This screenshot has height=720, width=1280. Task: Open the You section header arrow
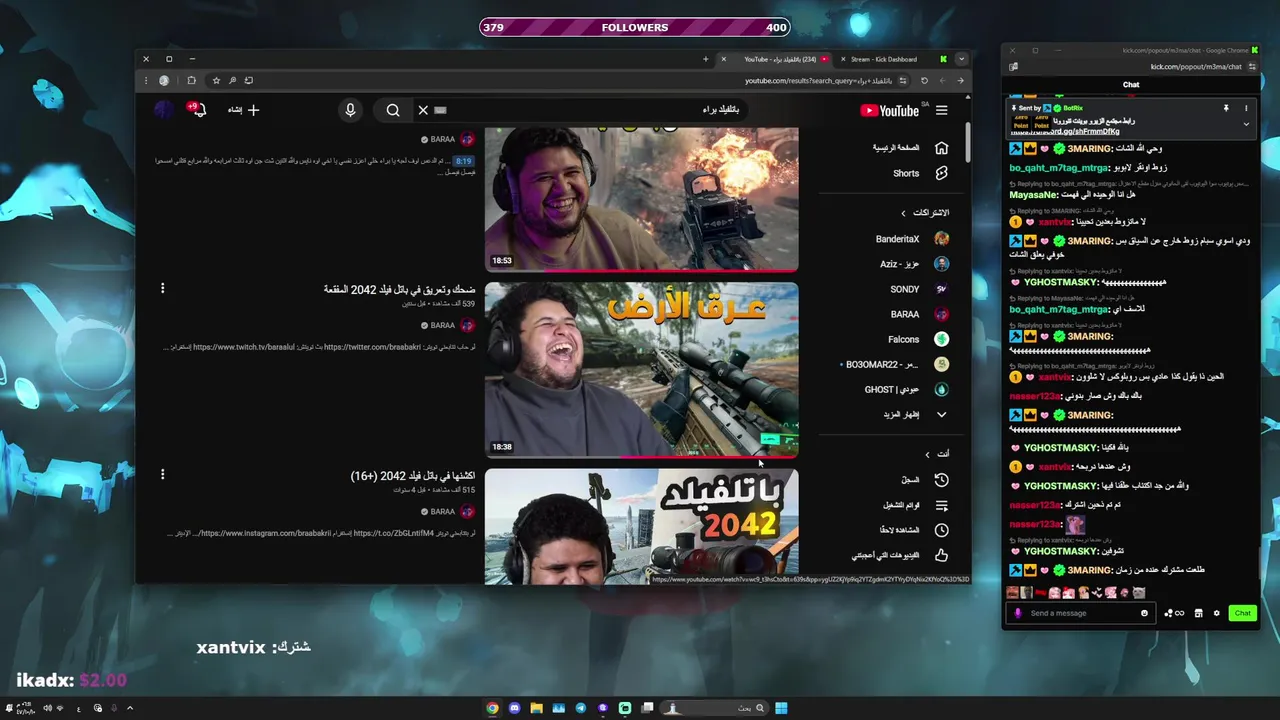click(x=927, y=454)
